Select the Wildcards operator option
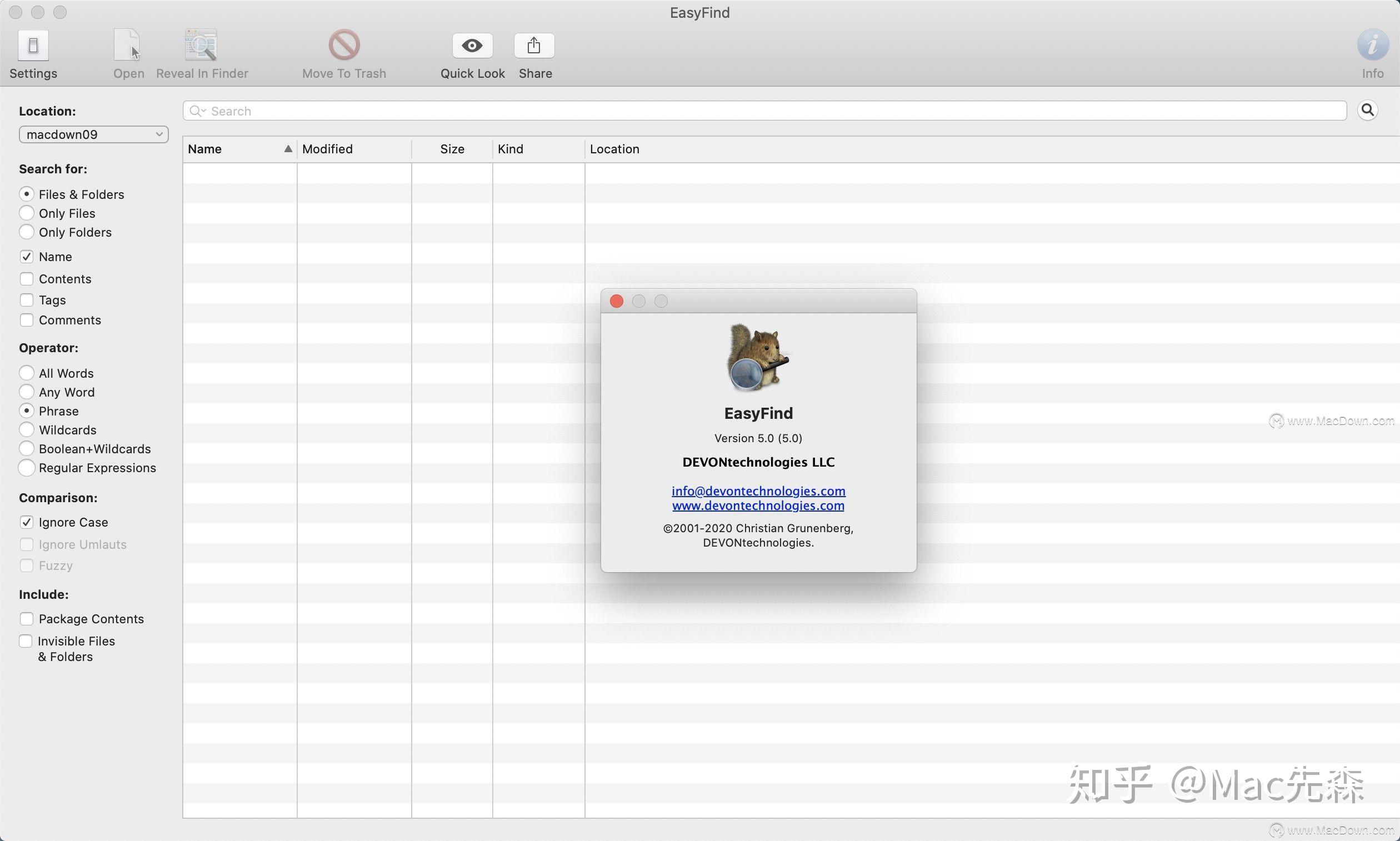 26,430
